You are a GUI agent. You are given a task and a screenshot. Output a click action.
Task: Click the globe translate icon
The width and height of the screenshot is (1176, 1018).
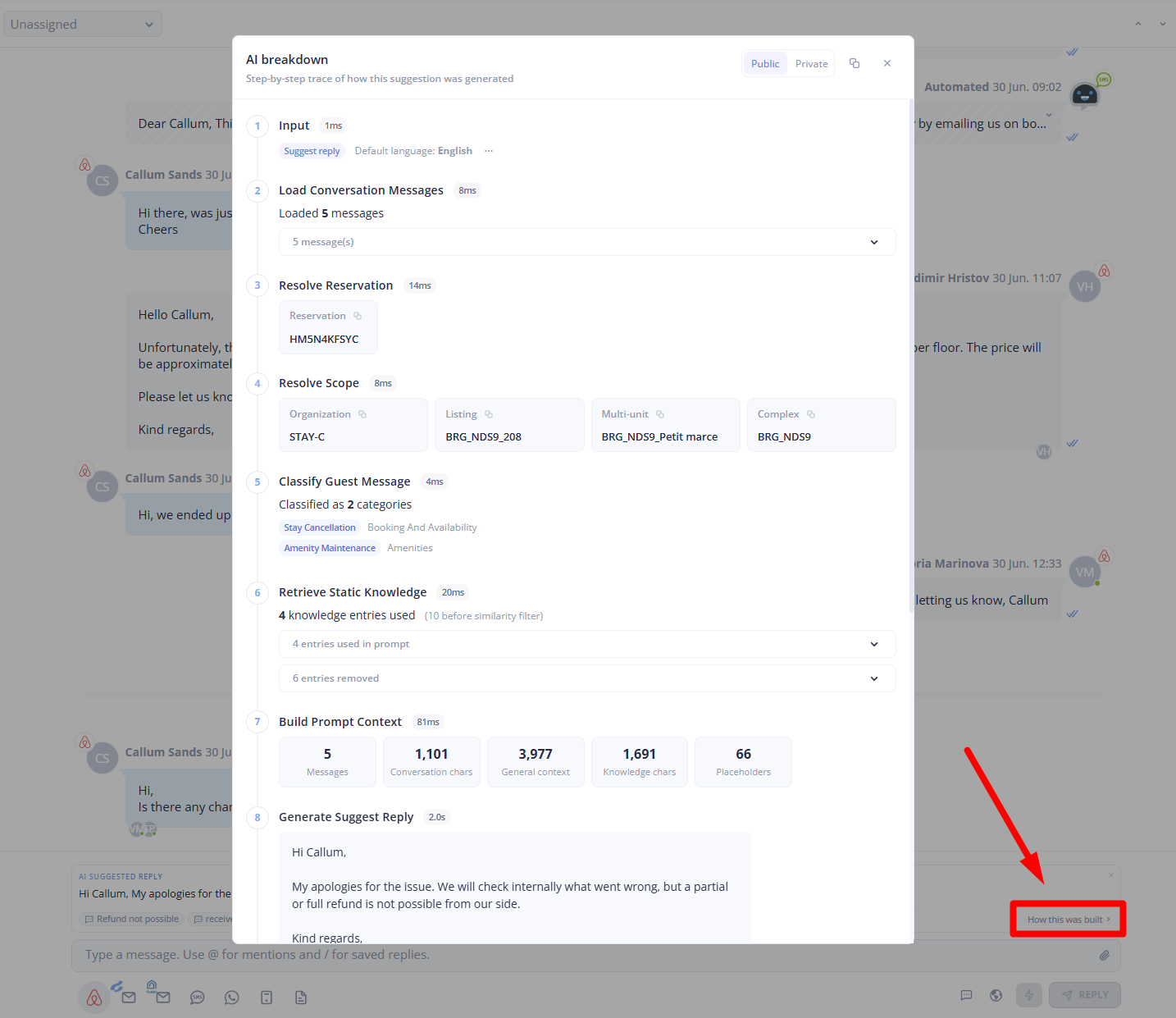996,995
